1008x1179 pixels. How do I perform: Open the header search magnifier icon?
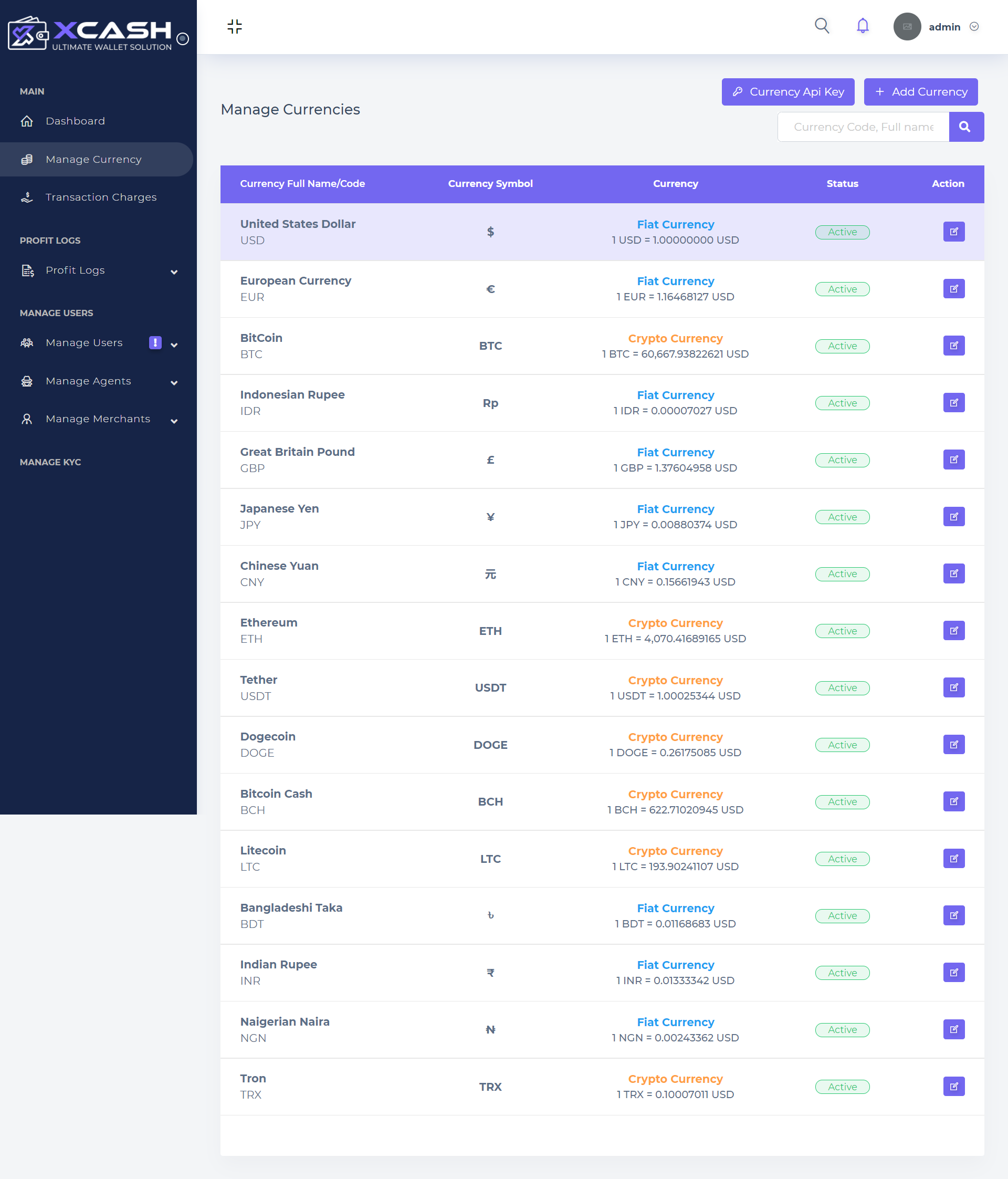(822, 26)
